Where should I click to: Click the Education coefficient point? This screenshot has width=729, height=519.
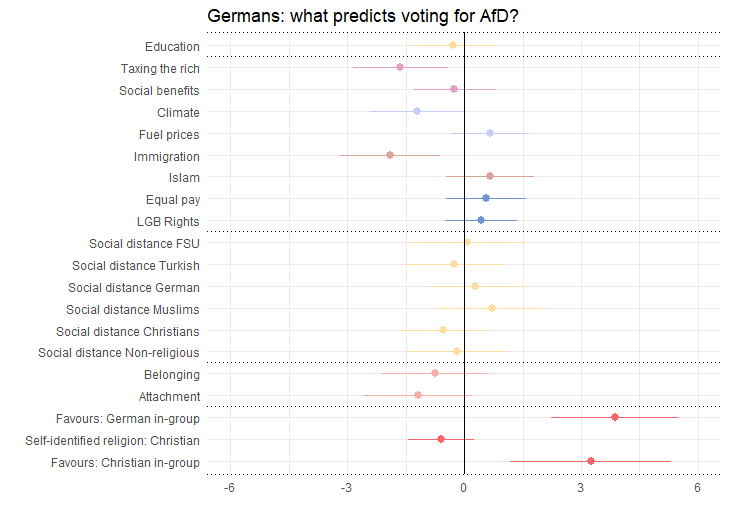click(453, 45)
